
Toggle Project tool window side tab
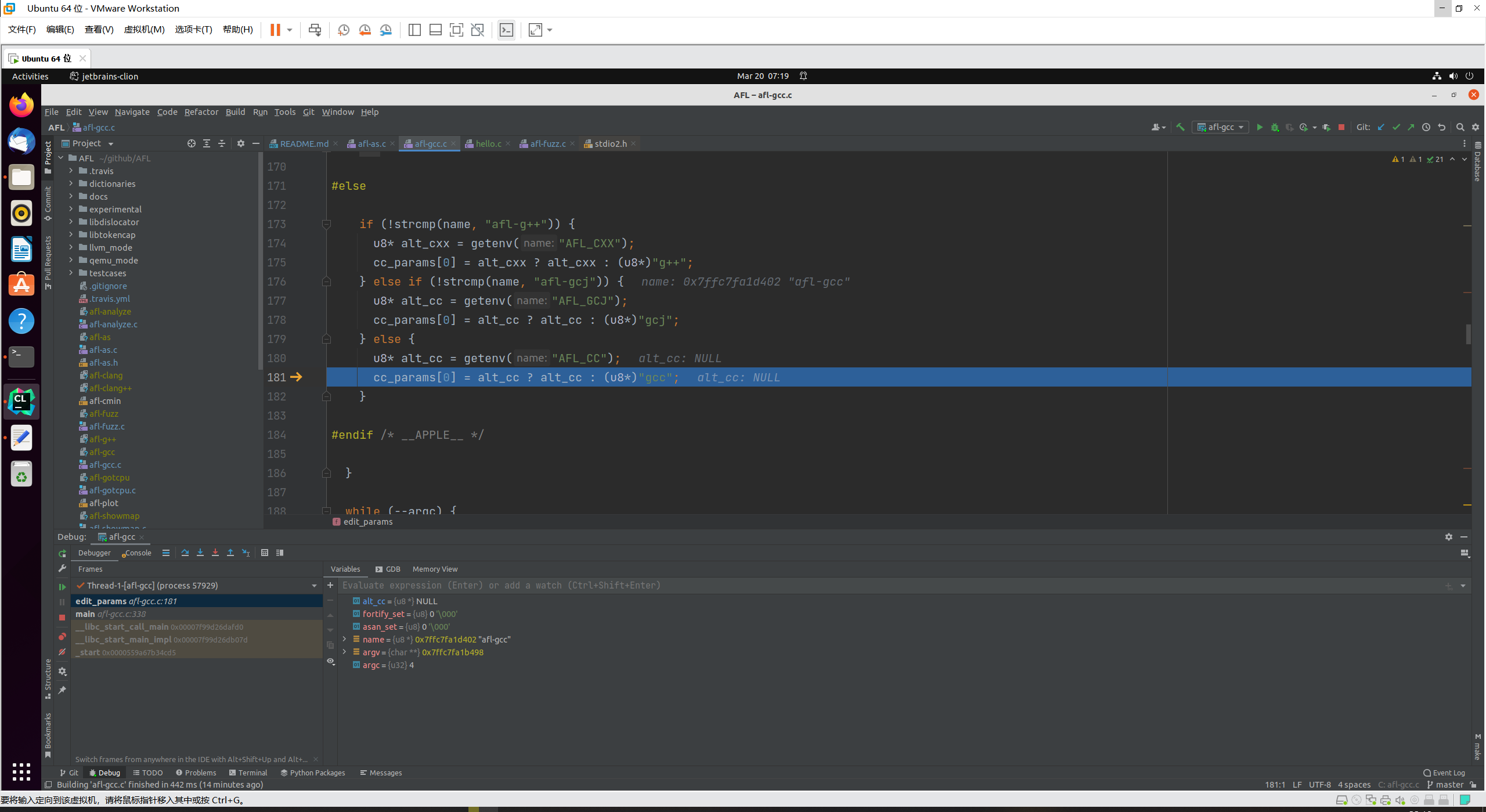[x=48, y=158]
